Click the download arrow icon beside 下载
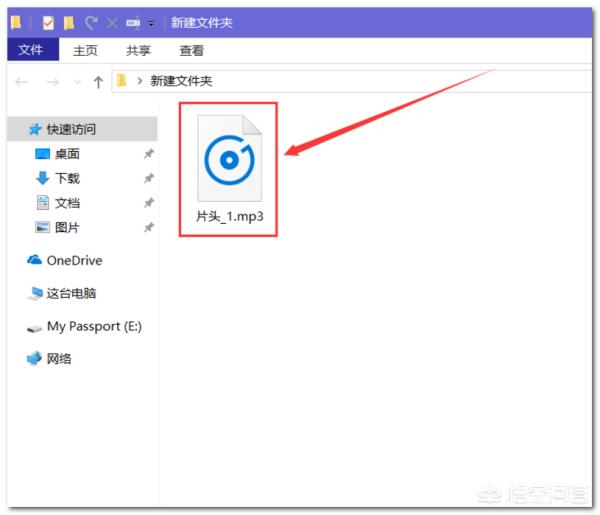 pyautogui.click(x=42, y=178)
